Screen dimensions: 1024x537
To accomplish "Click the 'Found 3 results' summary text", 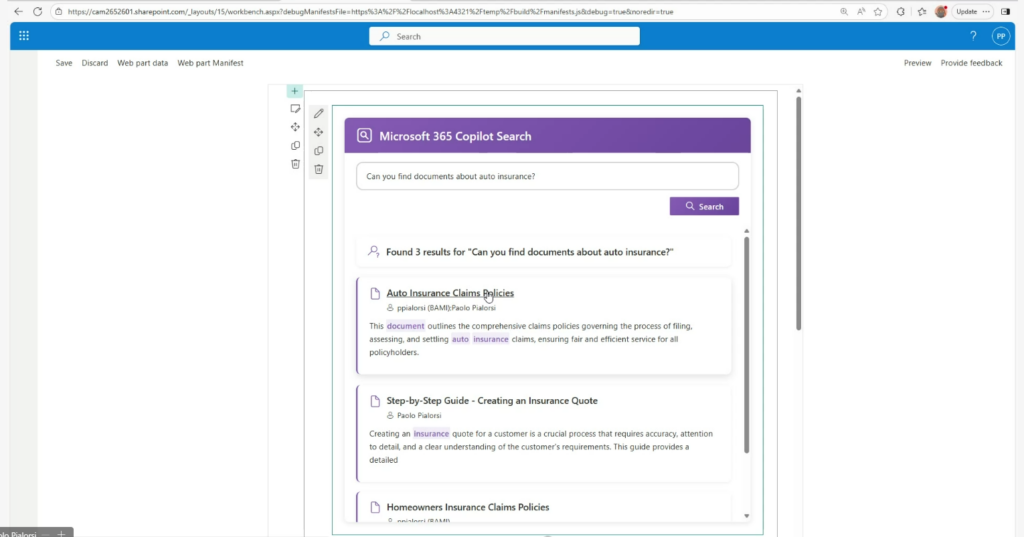I will pyautogui.click(x=530, y=252).
